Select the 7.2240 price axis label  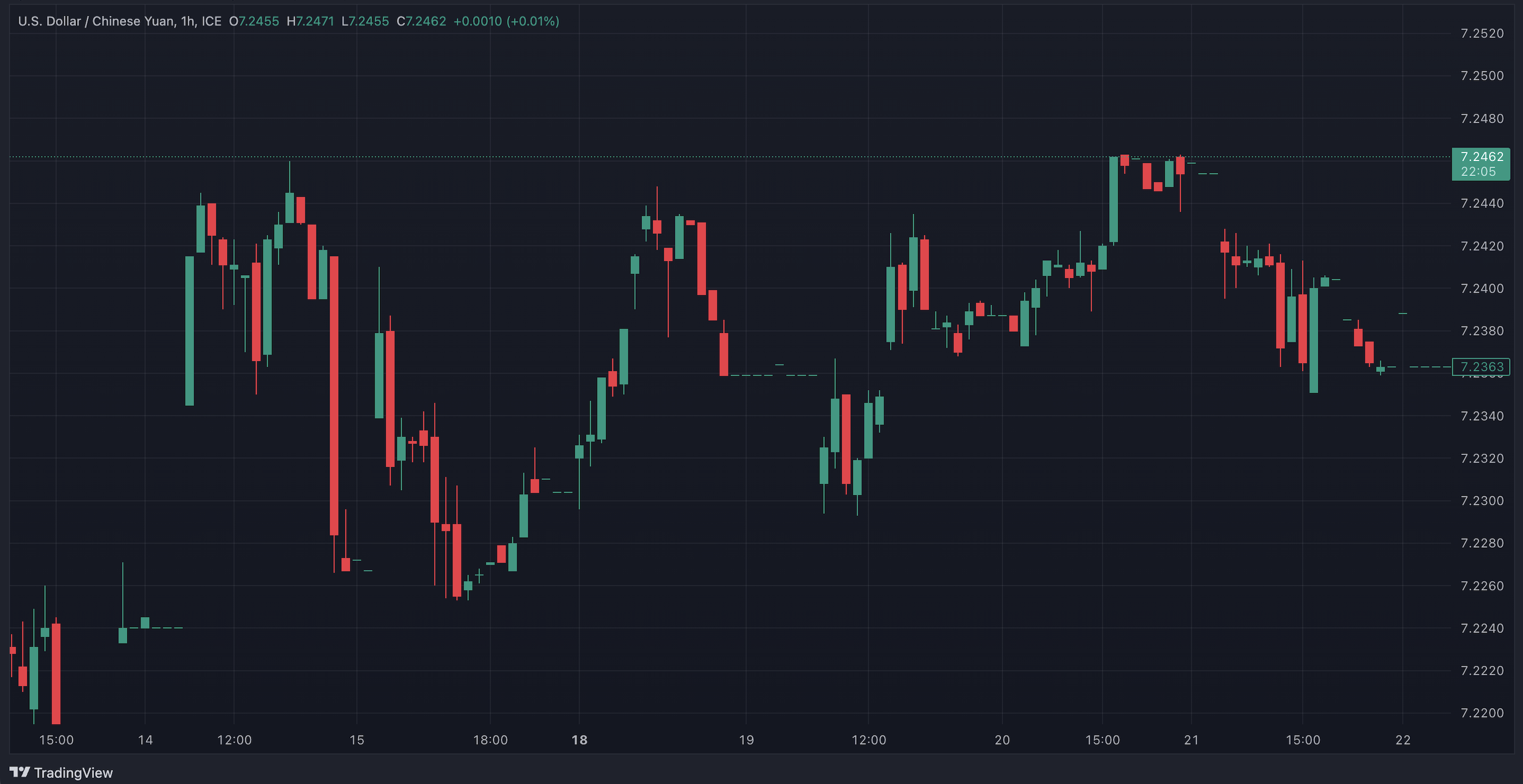click(1481, 628)
